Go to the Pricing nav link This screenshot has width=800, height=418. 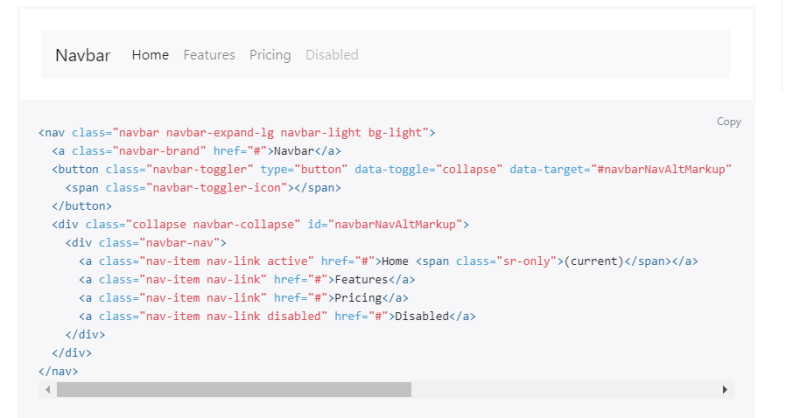click(x=270, y=55)
